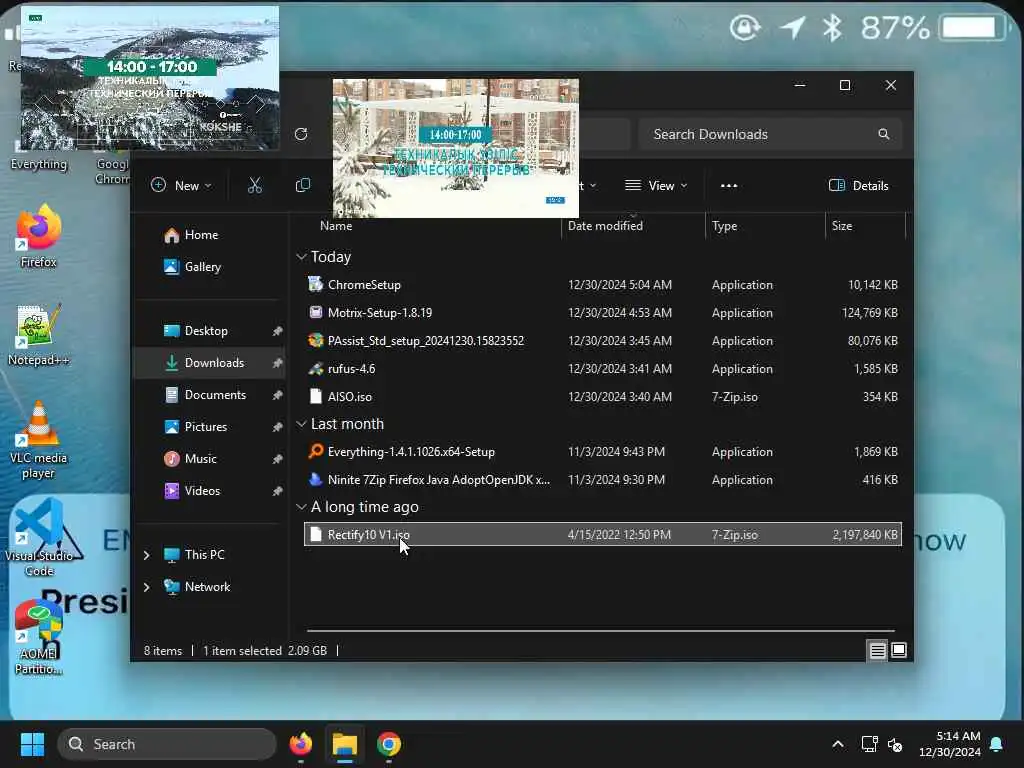Screen dimensions: 1024x768
Task: Collapse the Last month group
Action: 301,424
